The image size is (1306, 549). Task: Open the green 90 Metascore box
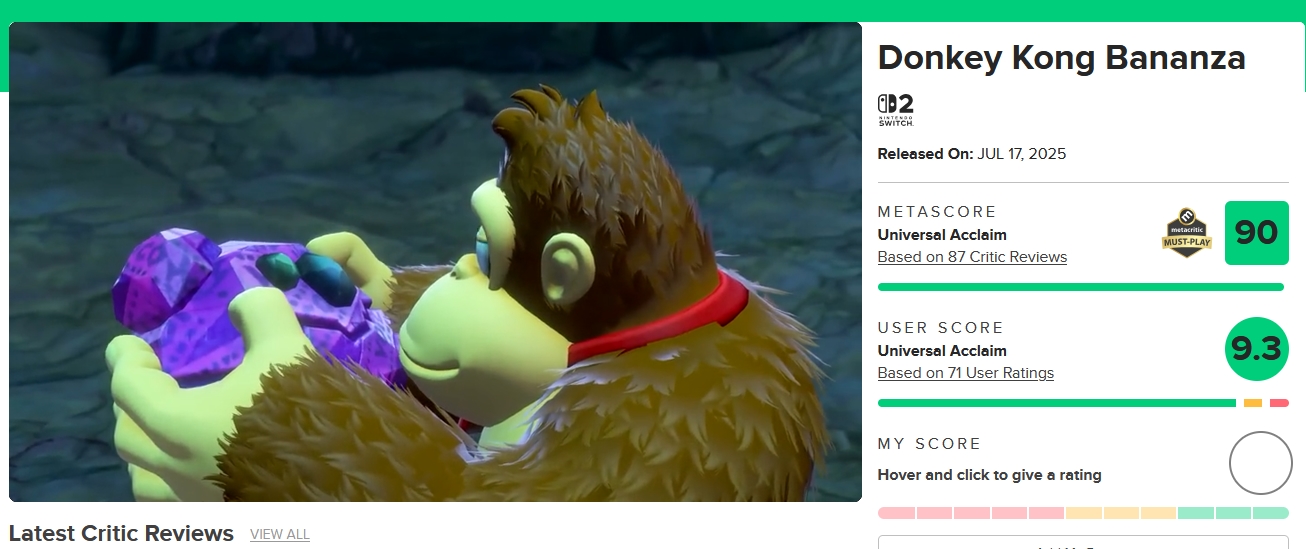(x=1257, y=233)
